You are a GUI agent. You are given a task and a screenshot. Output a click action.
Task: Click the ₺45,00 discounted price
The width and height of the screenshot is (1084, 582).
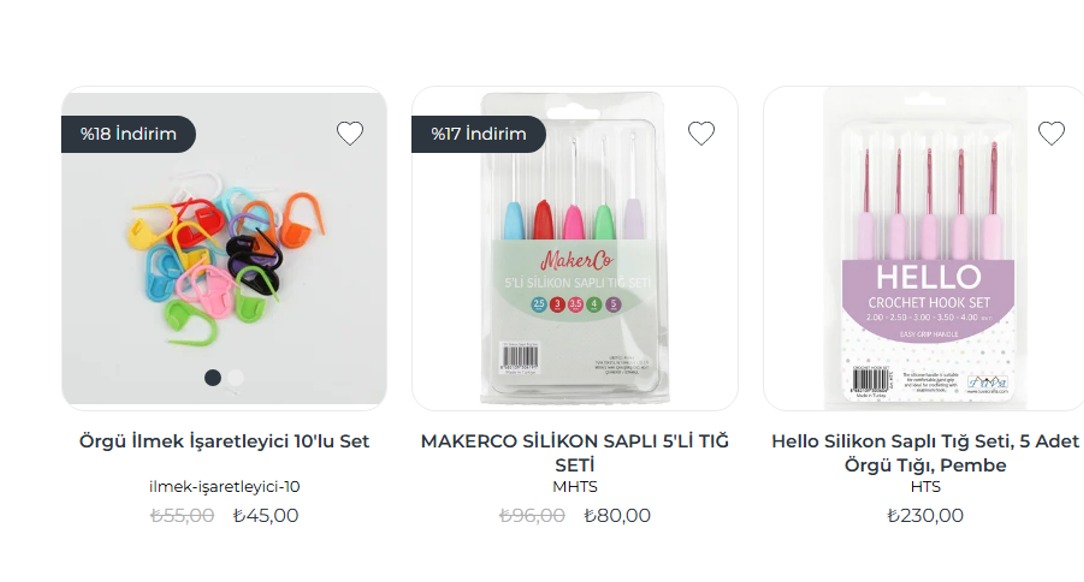tap(266, 516)
